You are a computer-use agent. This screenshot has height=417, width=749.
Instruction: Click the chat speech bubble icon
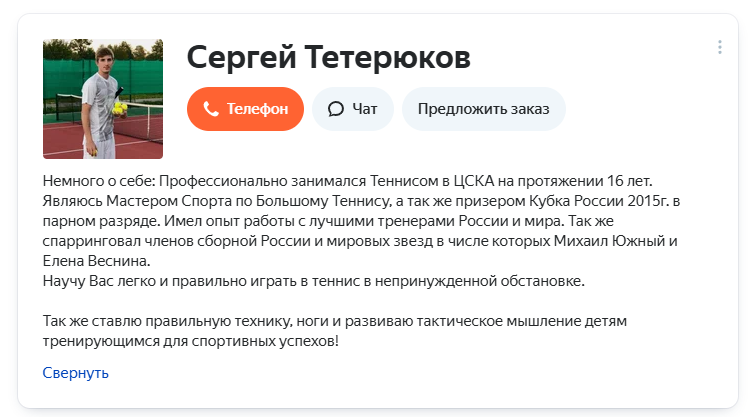tap(336, 109)
